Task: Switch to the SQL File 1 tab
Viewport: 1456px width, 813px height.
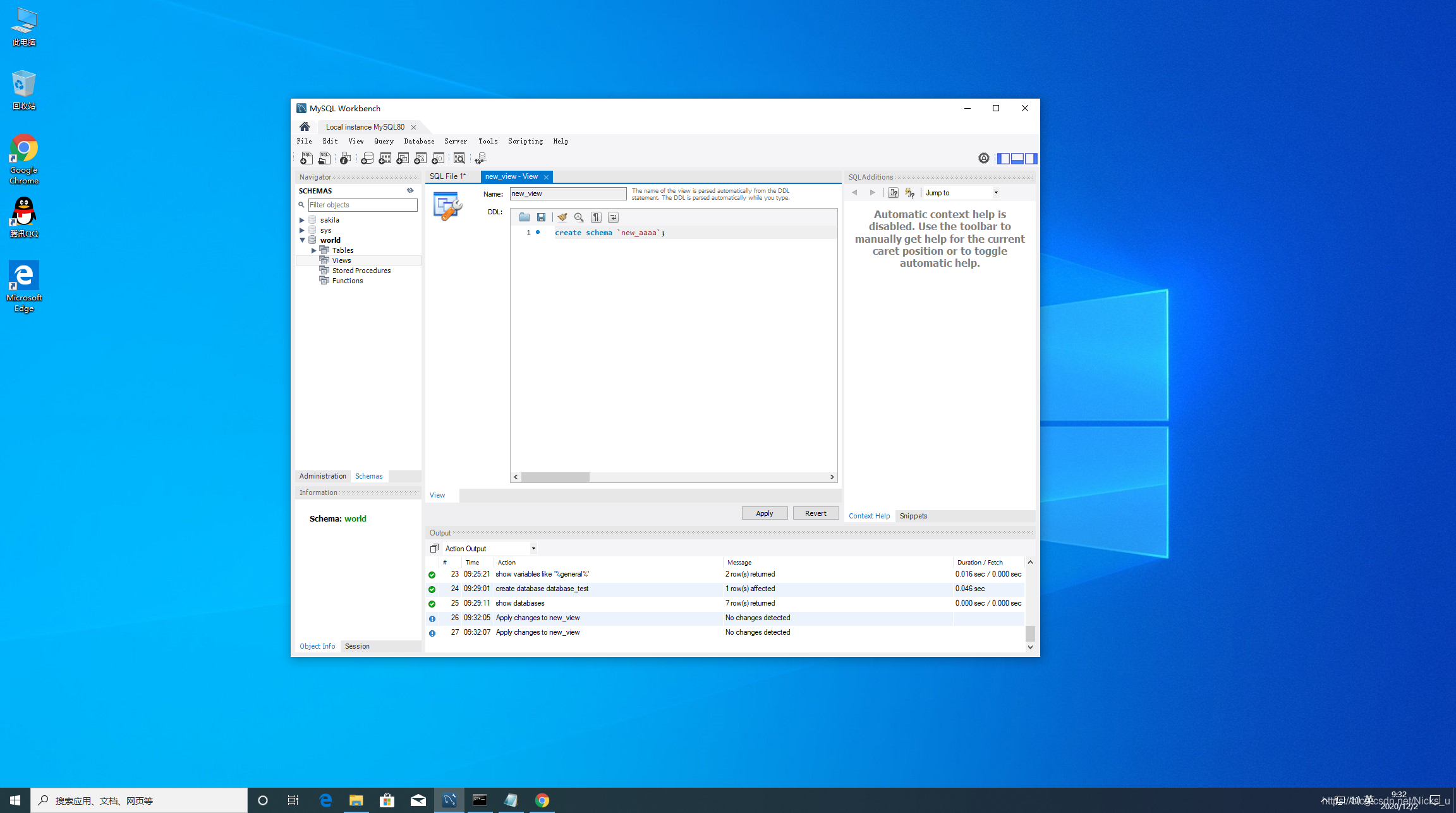Action: [x=447, y=176]
